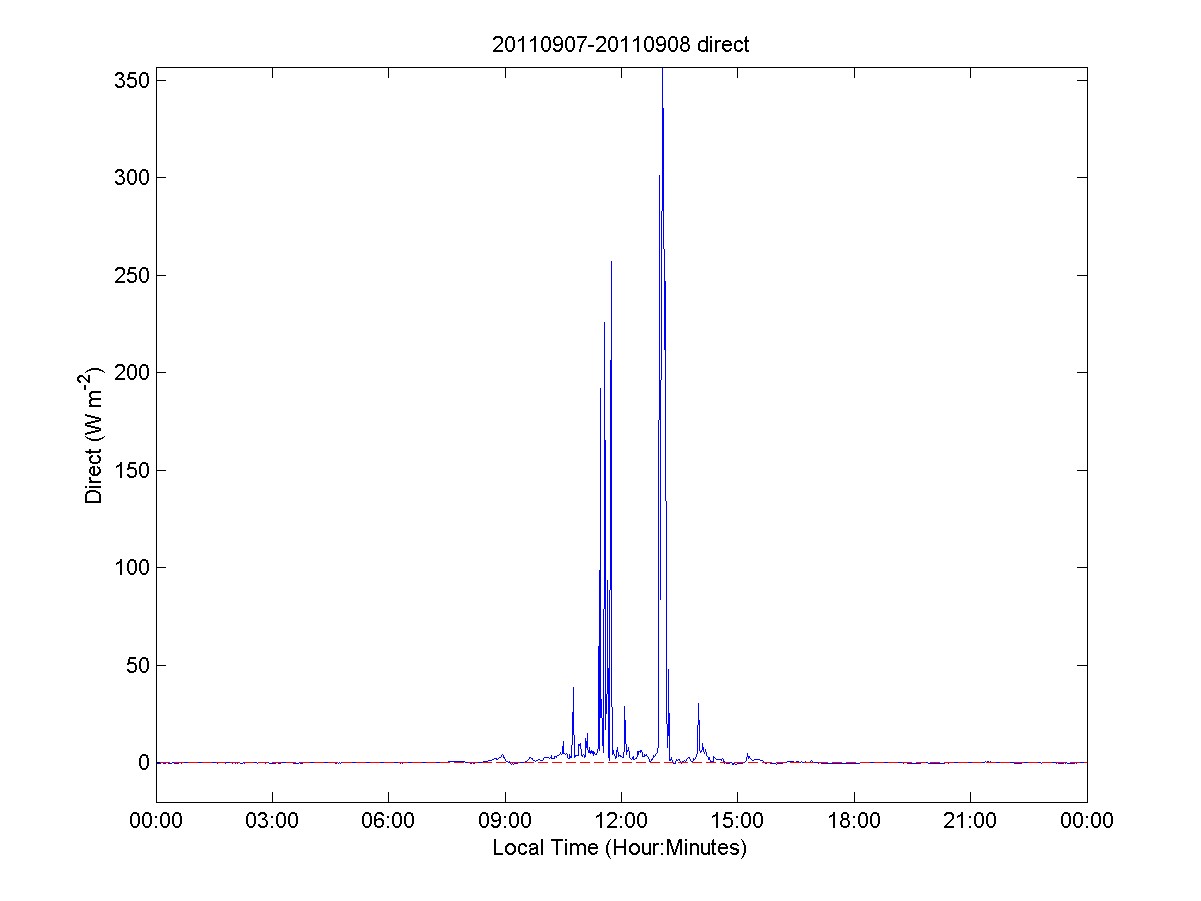Select the 06:00 x-axis tick label
This screenshot has height=901, width=1201.
[388, 821]
